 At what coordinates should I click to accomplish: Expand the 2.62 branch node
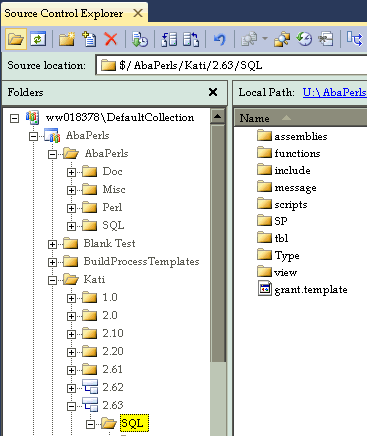pyautogui.click(x=71, y=388)
